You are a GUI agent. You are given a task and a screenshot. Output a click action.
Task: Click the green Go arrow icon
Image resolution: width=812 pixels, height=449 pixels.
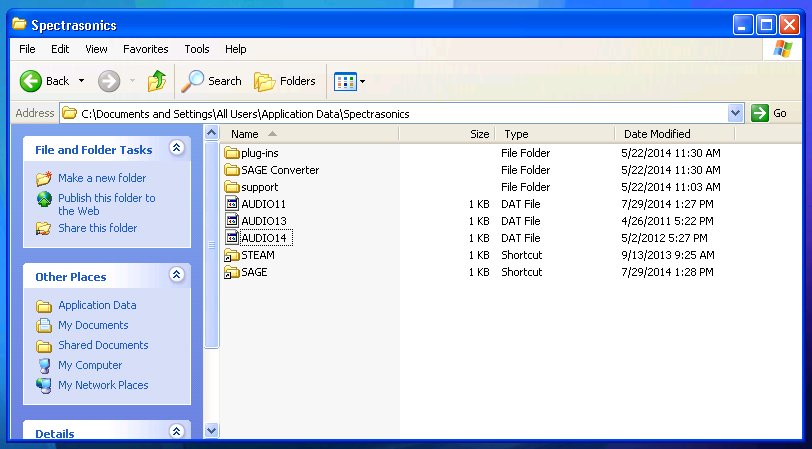tap(760, 113)
